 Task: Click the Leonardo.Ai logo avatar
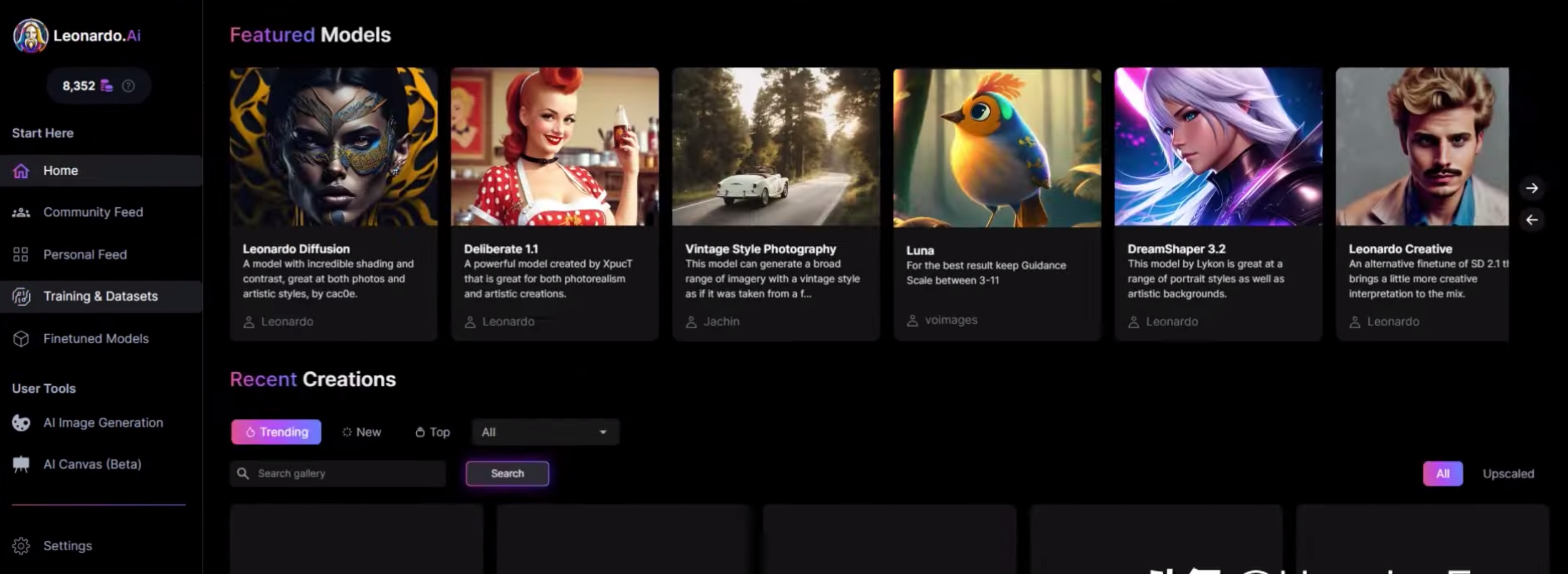[30, 35]
